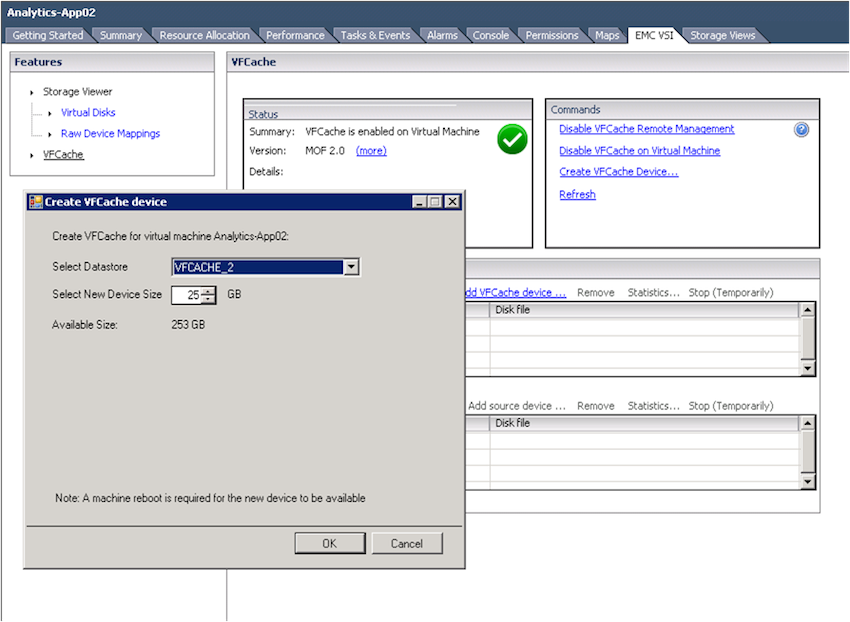Click the Create VFCache device dialog icon
The width and height of the screenshot is (850, 622).
(36, 202)
